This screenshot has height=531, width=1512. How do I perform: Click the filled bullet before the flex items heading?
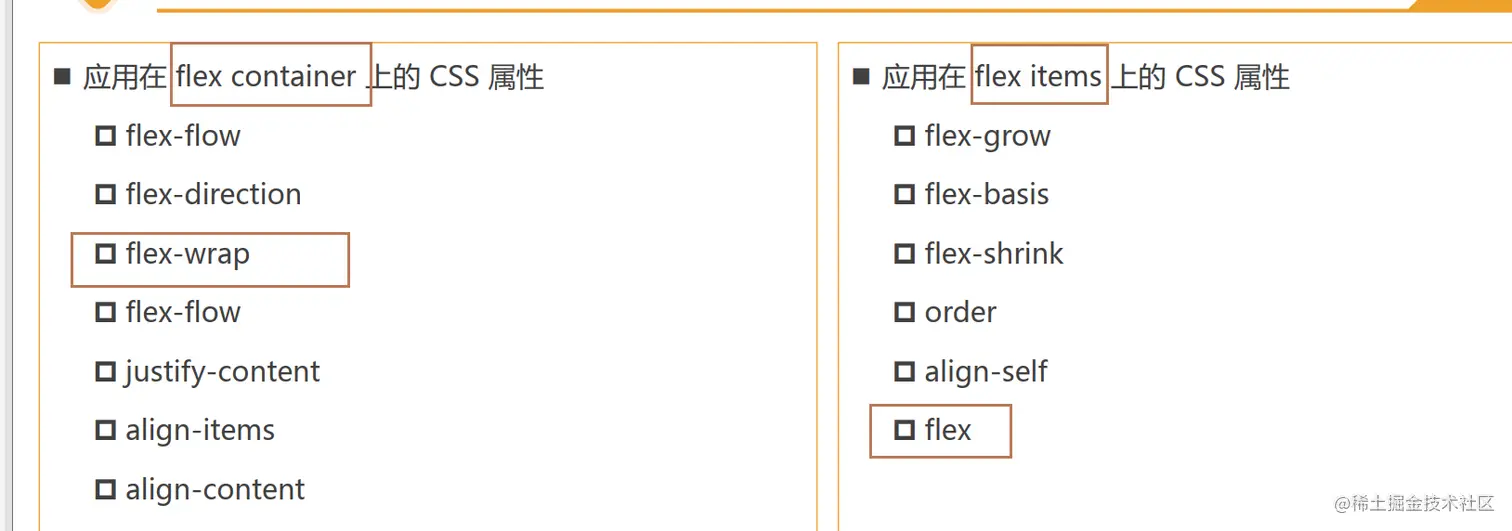(861, 77)
